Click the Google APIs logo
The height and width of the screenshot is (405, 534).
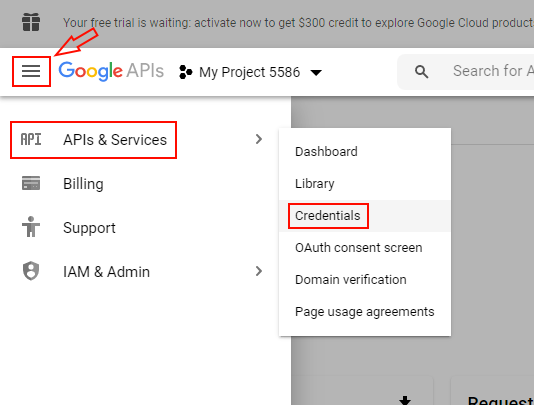point(111,71)
